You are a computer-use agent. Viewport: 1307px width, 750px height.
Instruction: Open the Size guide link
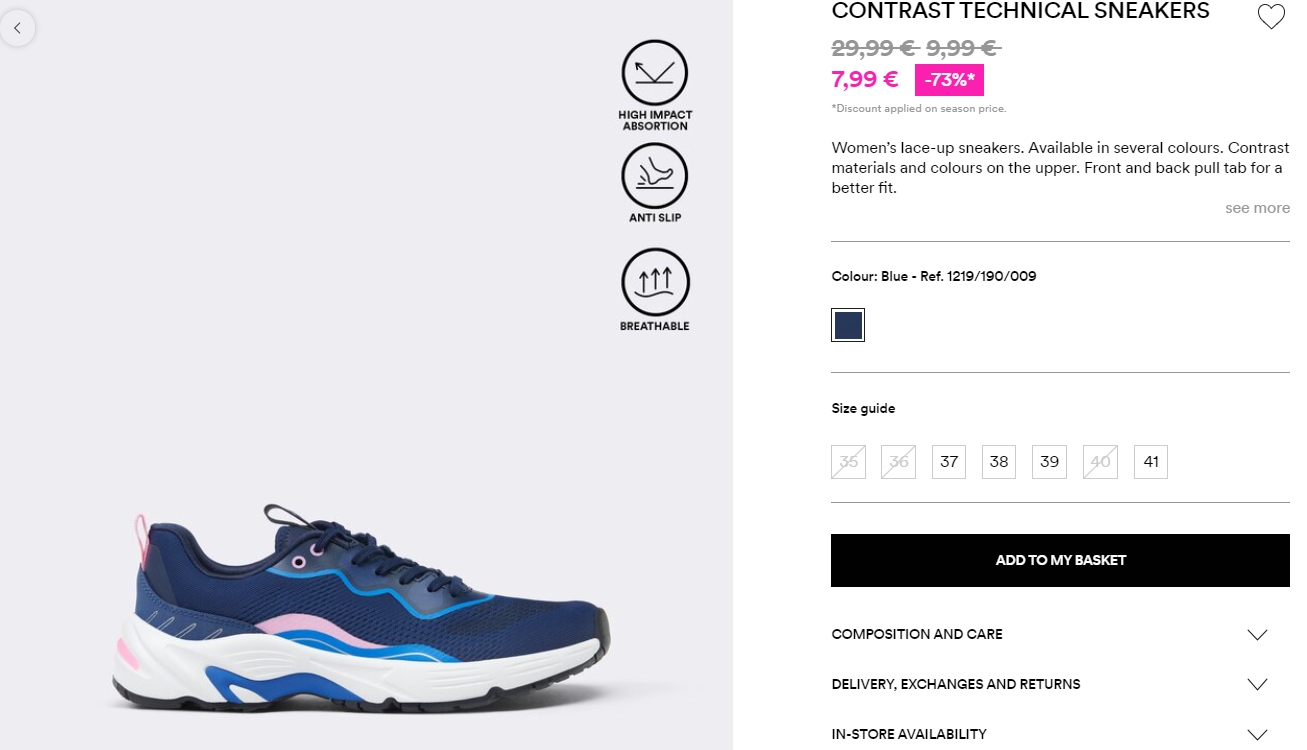point(863,408)
